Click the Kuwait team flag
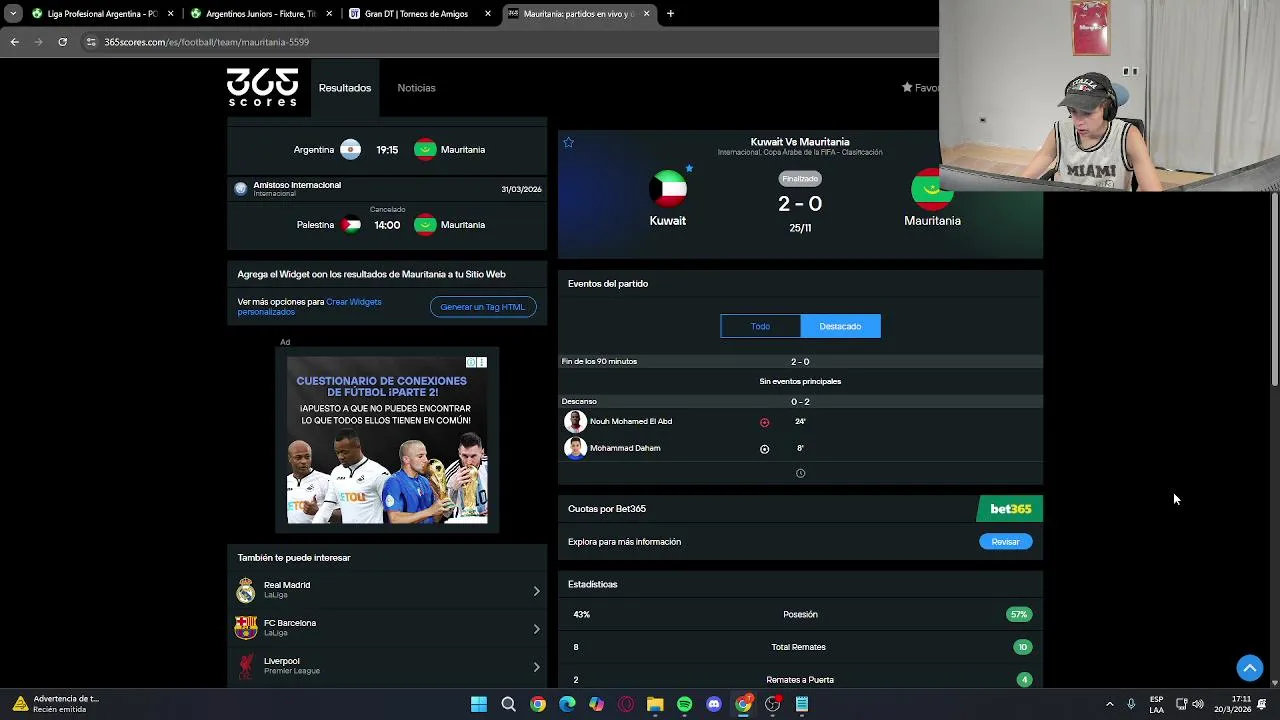 668,188
